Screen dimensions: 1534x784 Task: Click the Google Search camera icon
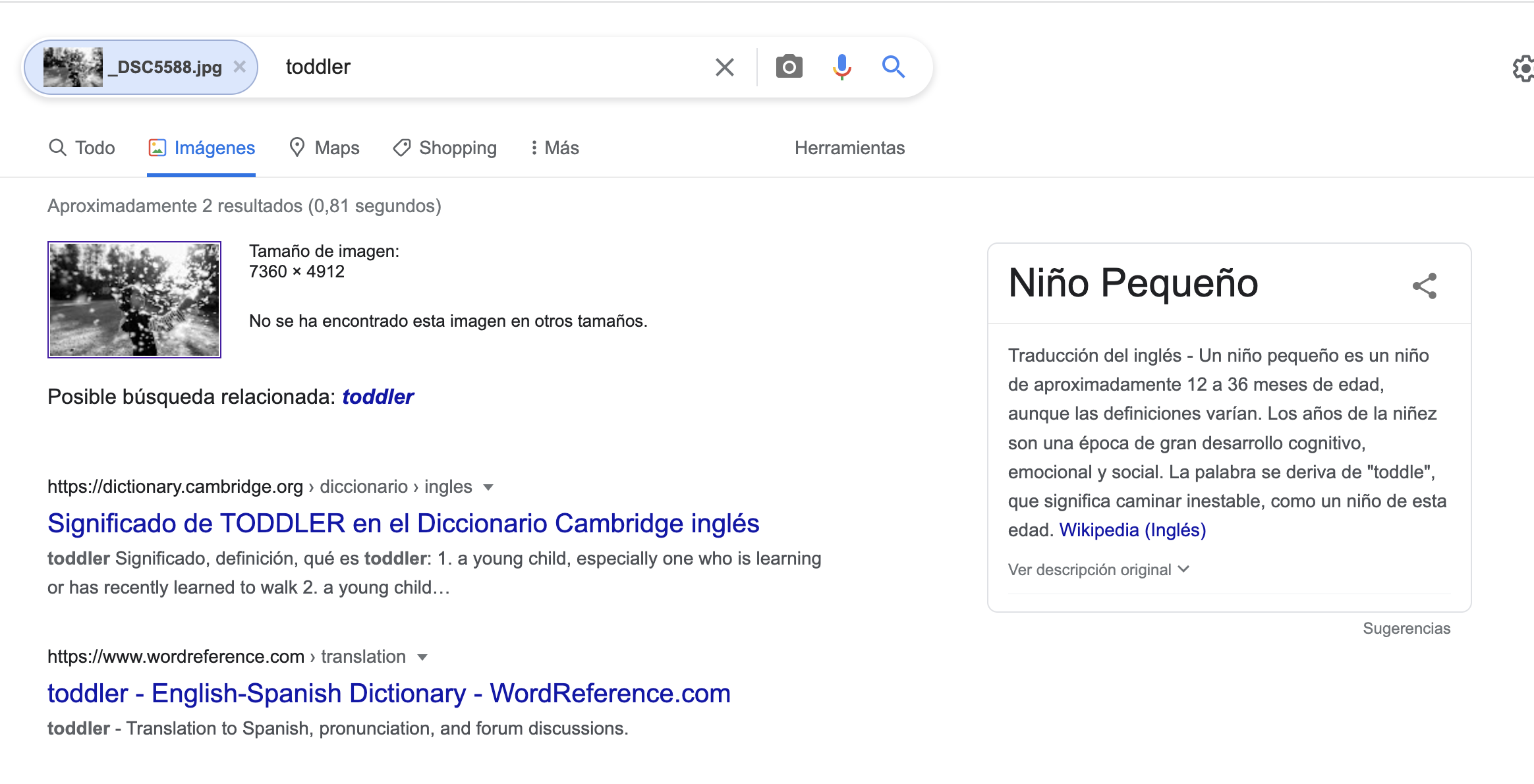coord(789,66)
